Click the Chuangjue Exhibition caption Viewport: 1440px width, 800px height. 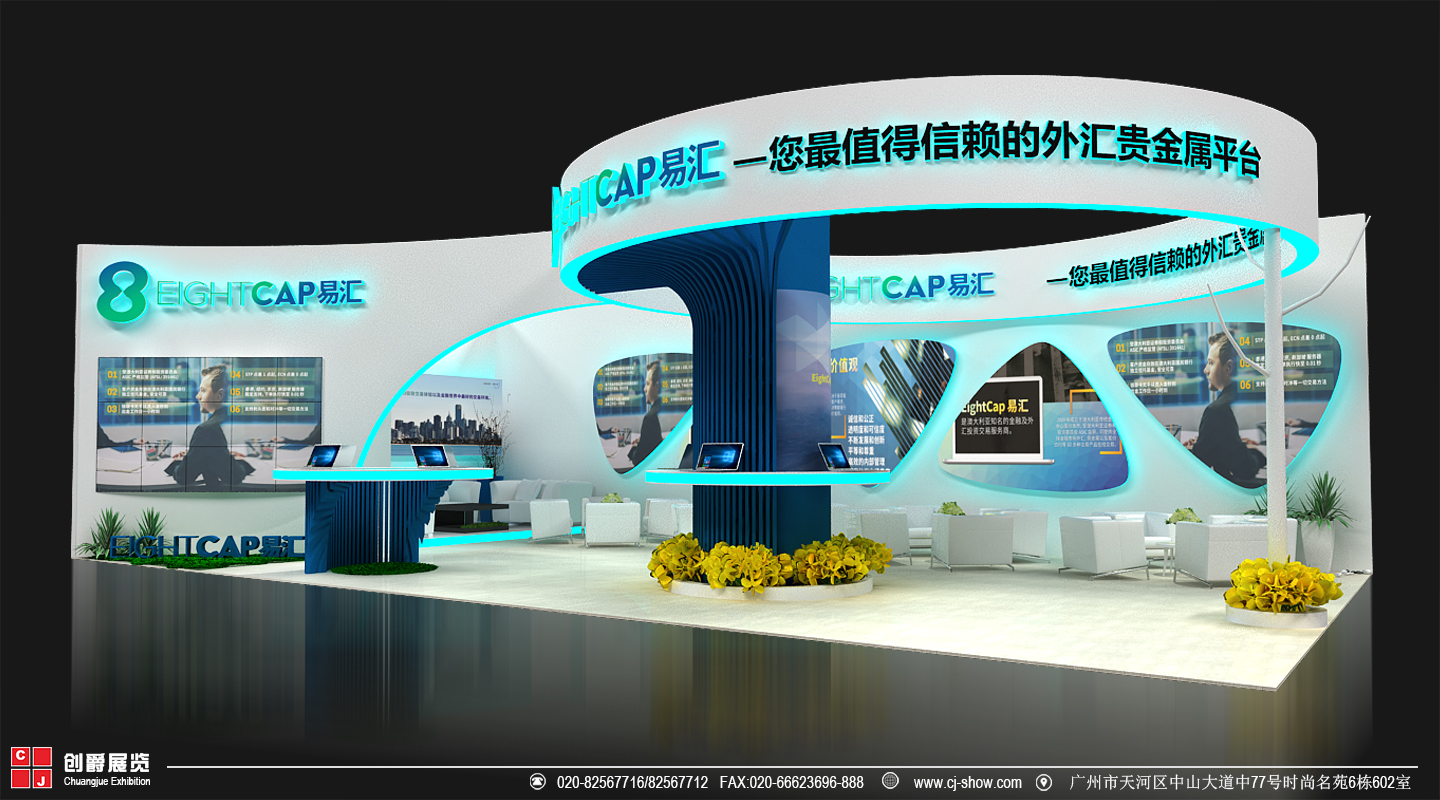click(107, 782)
